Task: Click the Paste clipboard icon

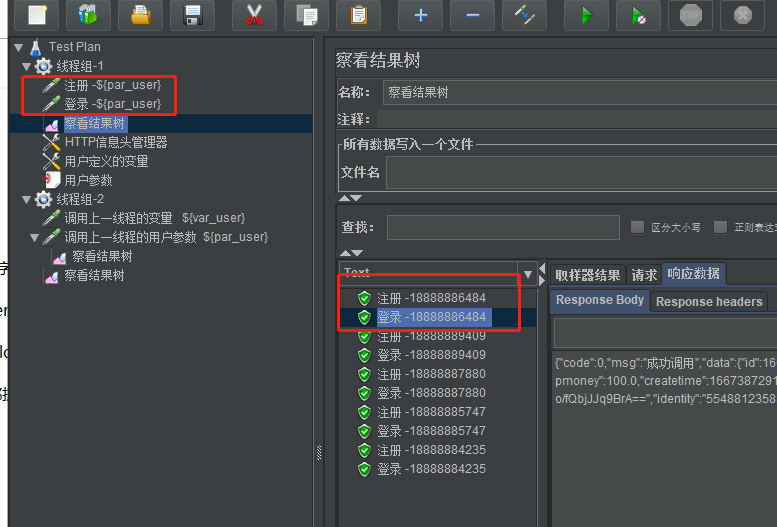Action: tap(358, 15)
